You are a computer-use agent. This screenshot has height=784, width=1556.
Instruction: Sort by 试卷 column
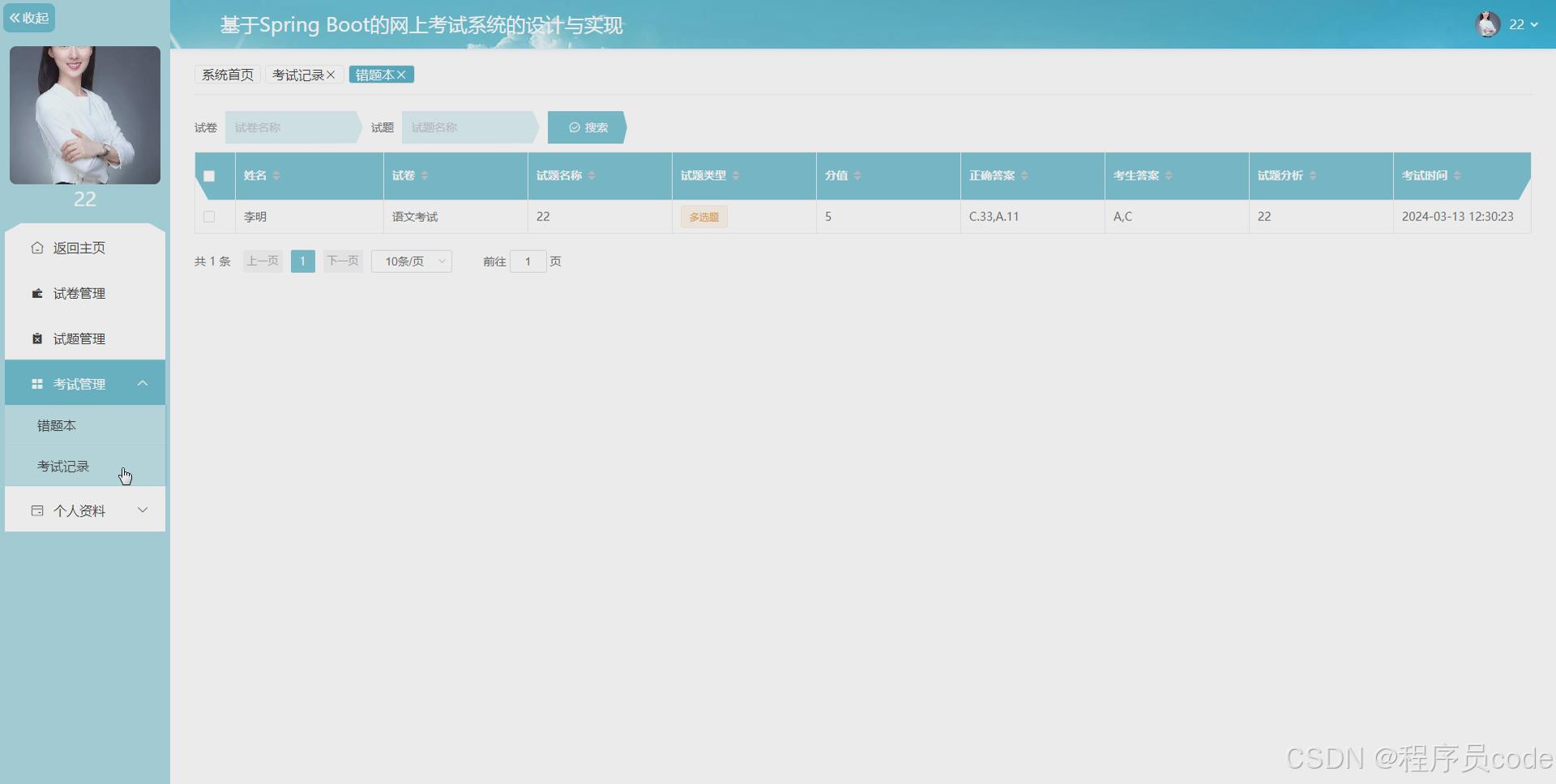coord(425,176)
